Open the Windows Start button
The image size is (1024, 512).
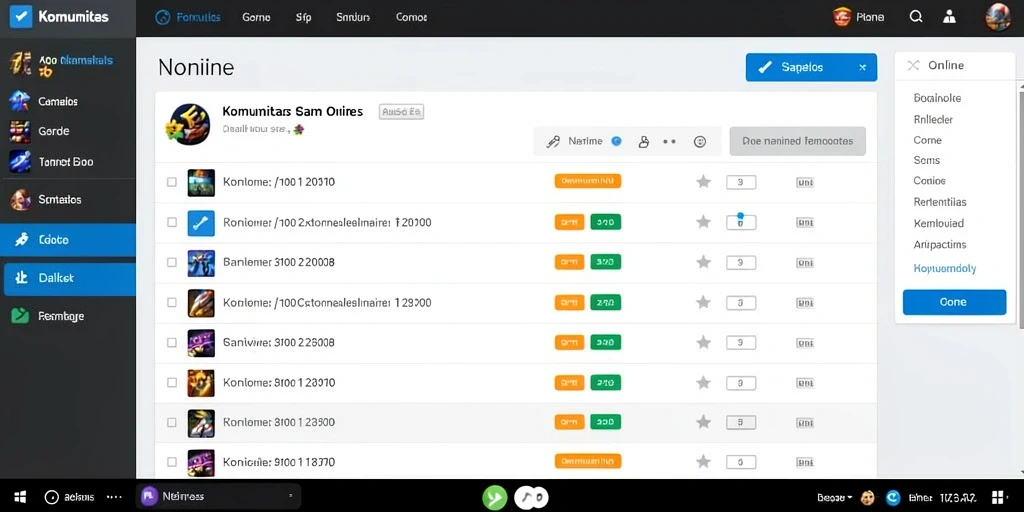click(x=20, y=497)
